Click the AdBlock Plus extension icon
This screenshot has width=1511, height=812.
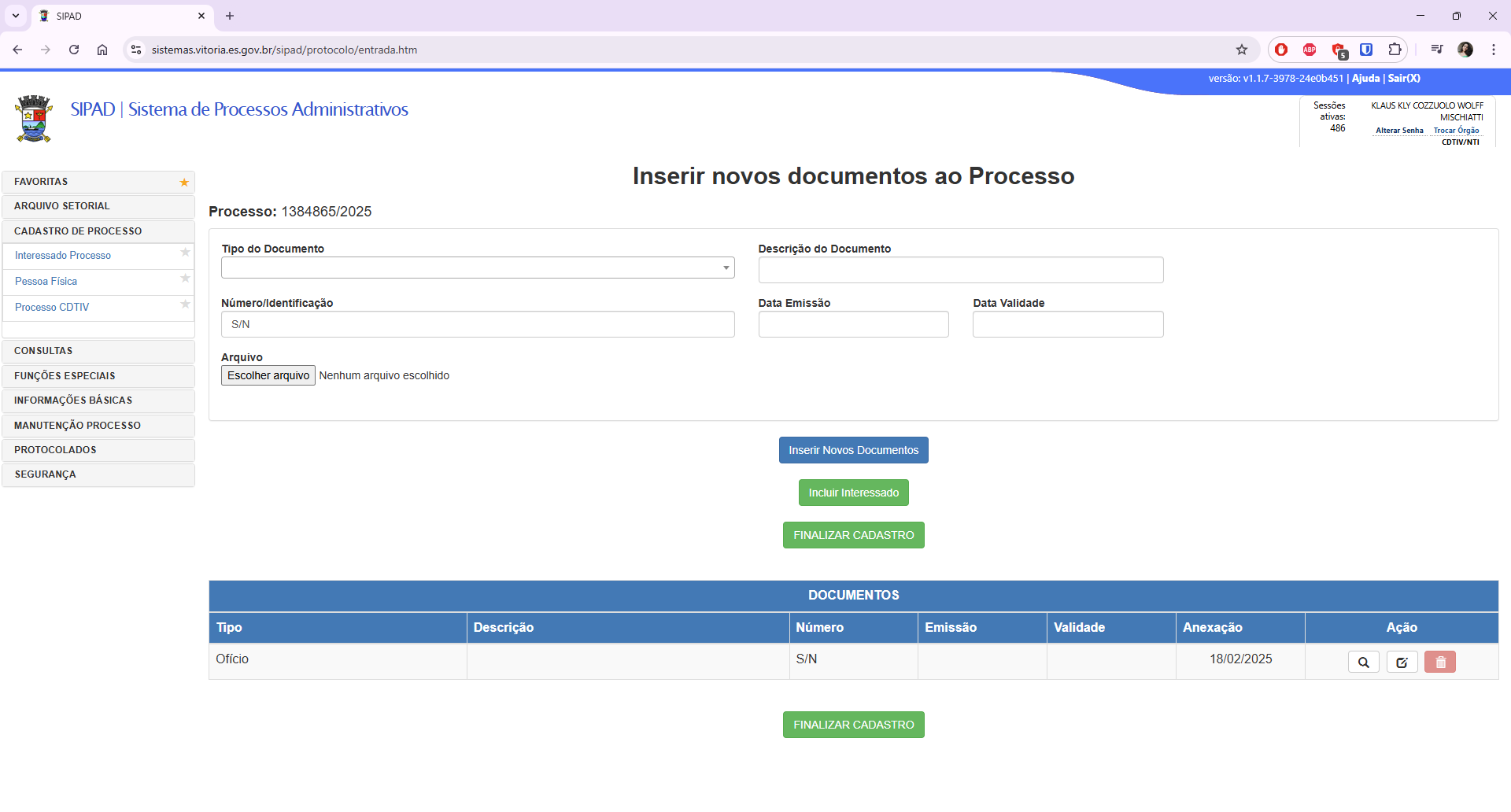pos(1310,50)
